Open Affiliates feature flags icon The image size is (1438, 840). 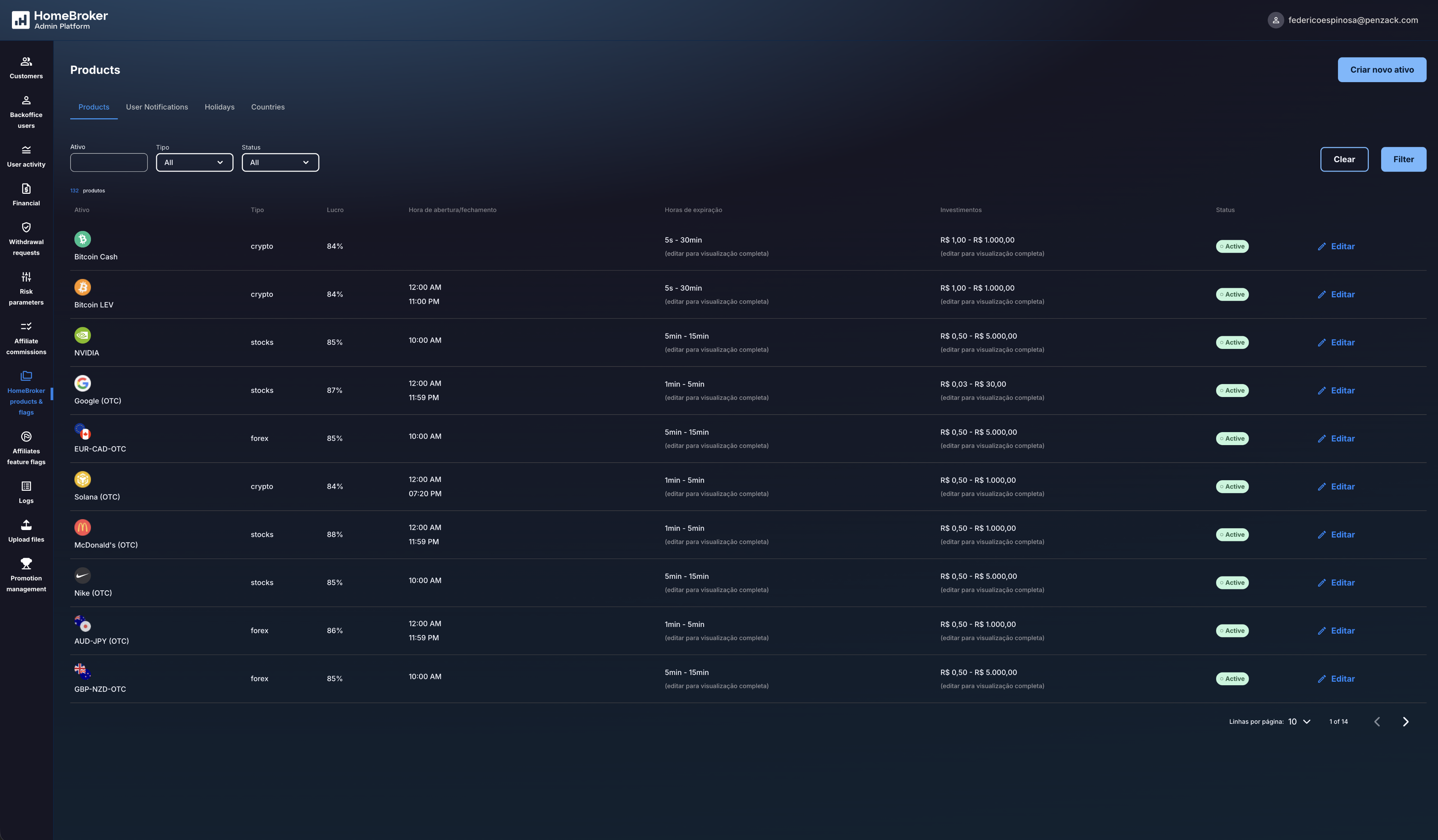pos(26,437)
